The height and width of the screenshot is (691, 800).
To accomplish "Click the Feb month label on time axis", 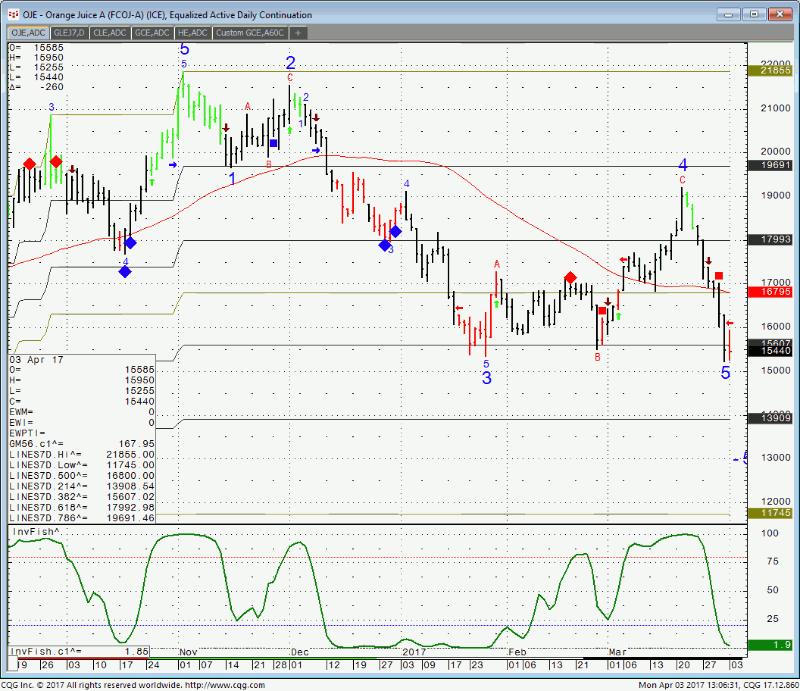I will 517,652.
